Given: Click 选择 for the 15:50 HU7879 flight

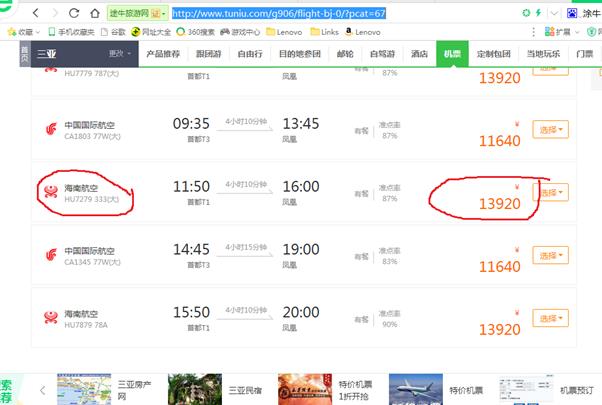Looking at the screenshot, I should click(550, 318).
